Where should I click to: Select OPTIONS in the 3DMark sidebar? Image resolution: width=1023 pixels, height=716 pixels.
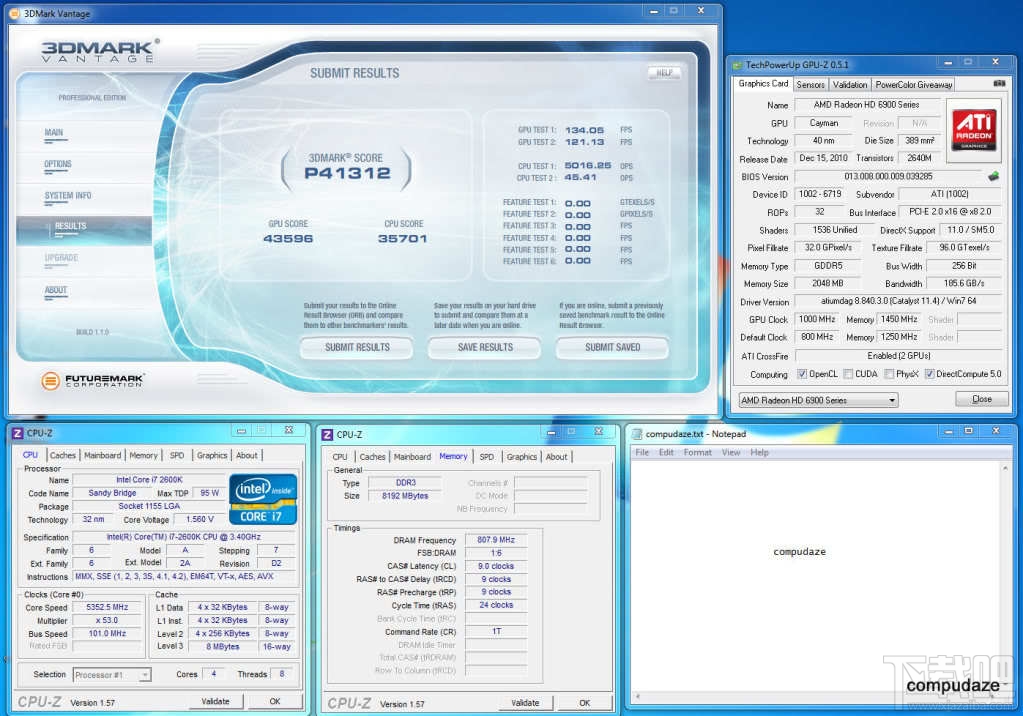coord(58,164)
